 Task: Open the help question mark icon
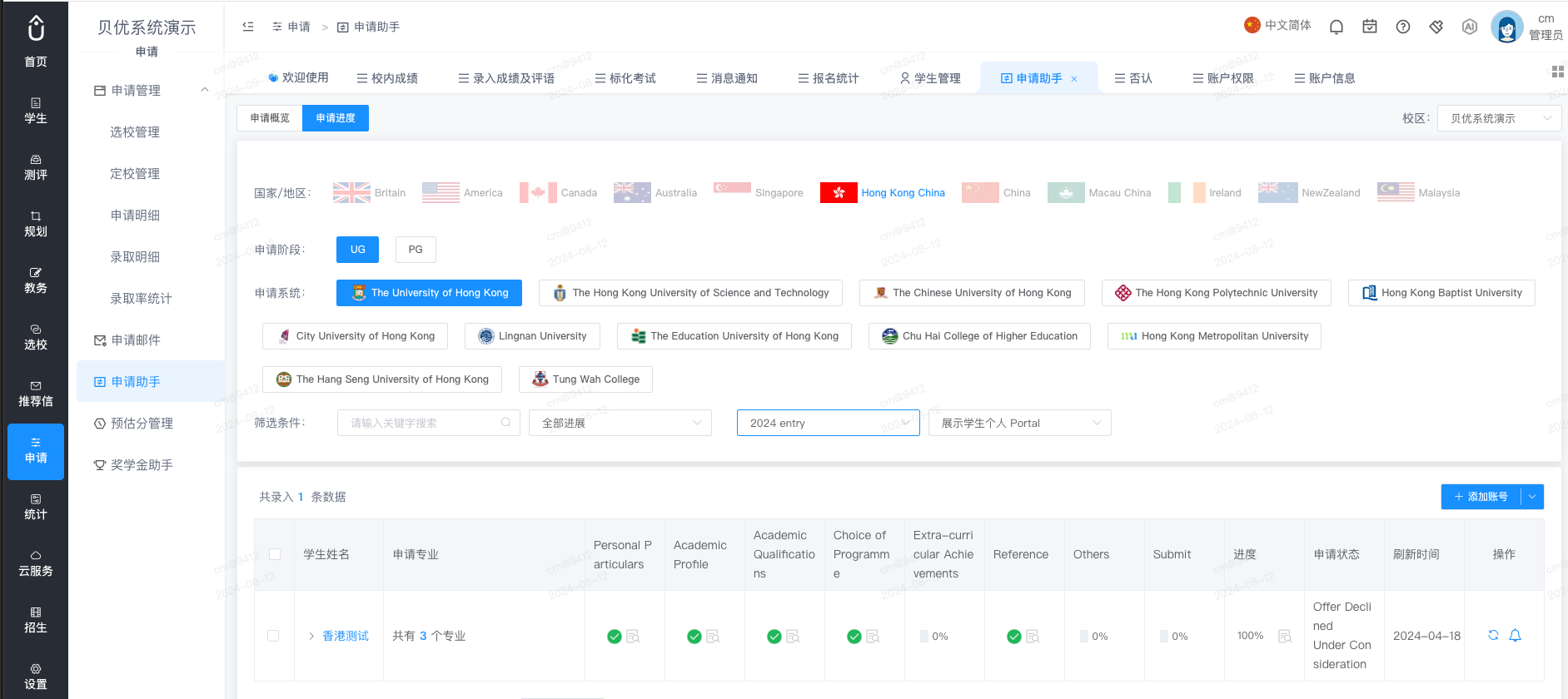[1403, 27]
